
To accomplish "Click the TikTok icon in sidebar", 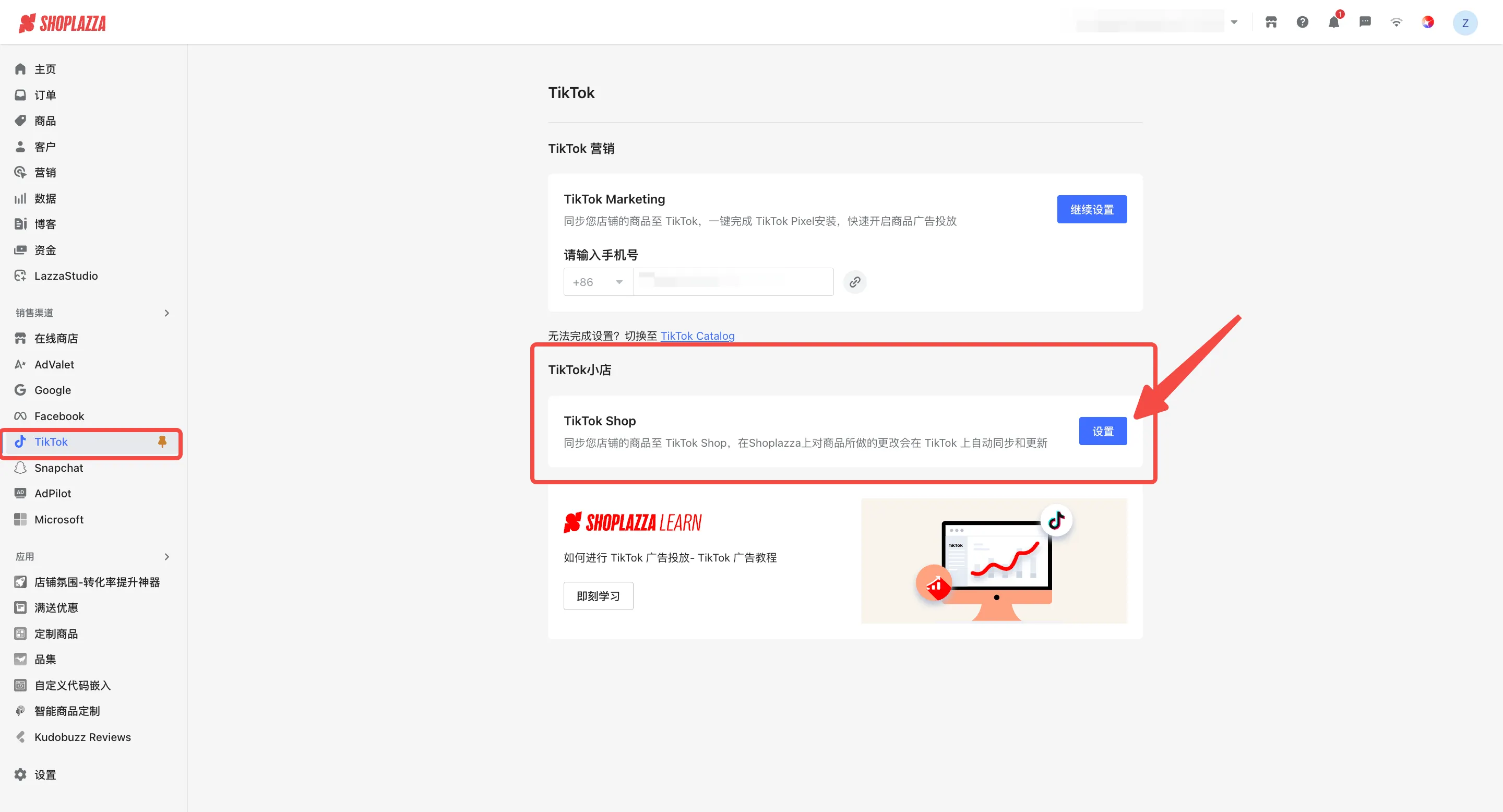I will 20,441.
